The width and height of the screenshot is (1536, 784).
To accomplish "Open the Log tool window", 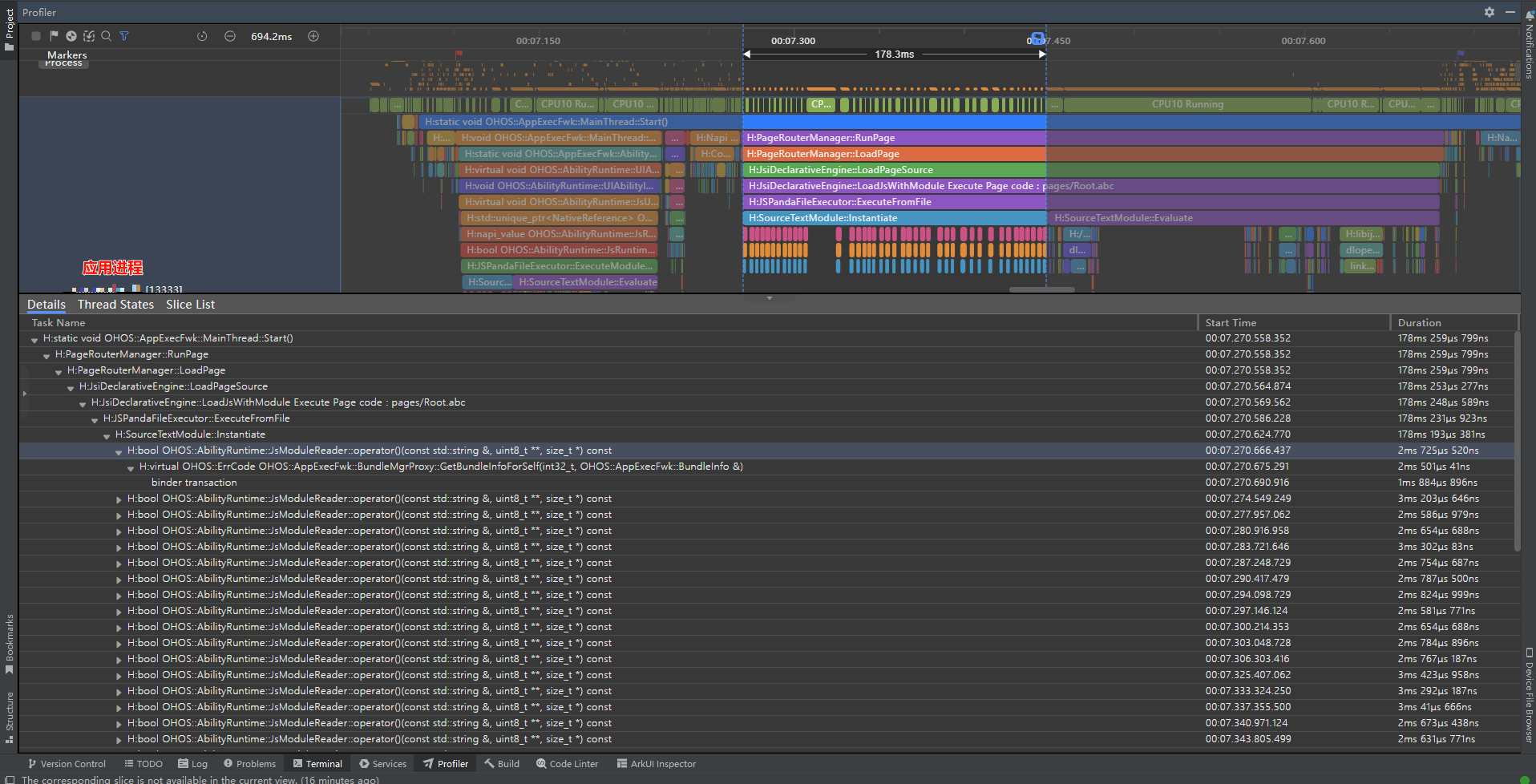I will 192,764.
